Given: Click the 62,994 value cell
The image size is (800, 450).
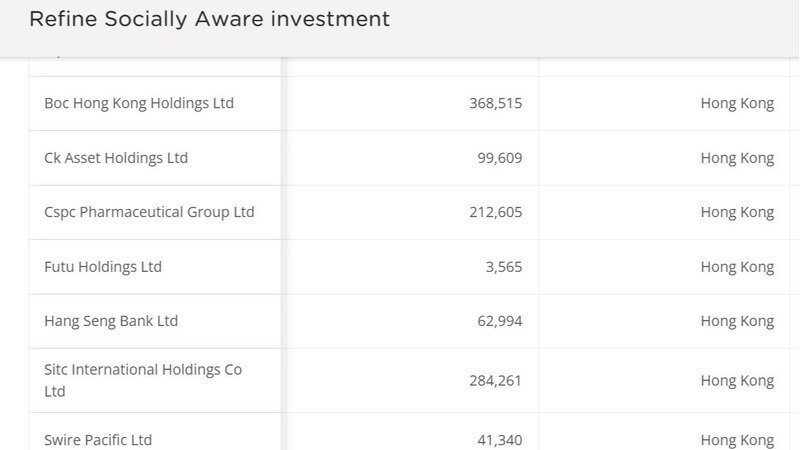Looking at the screenshot, I should point(499,321).
